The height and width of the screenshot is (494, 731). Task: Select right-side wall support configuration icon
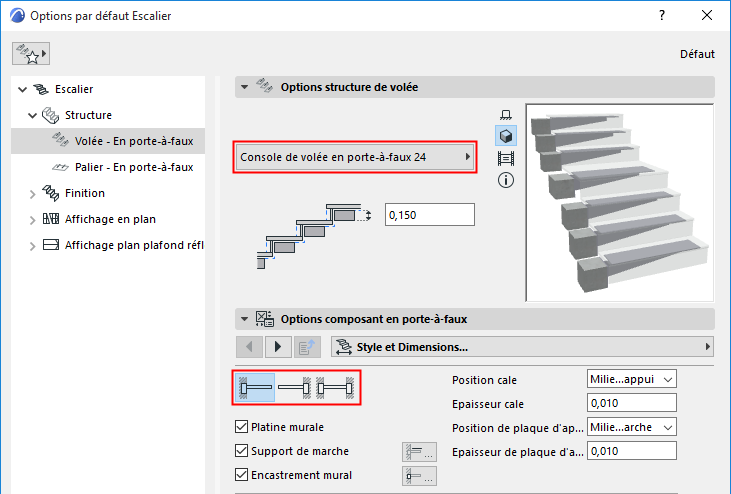point(295,387)
